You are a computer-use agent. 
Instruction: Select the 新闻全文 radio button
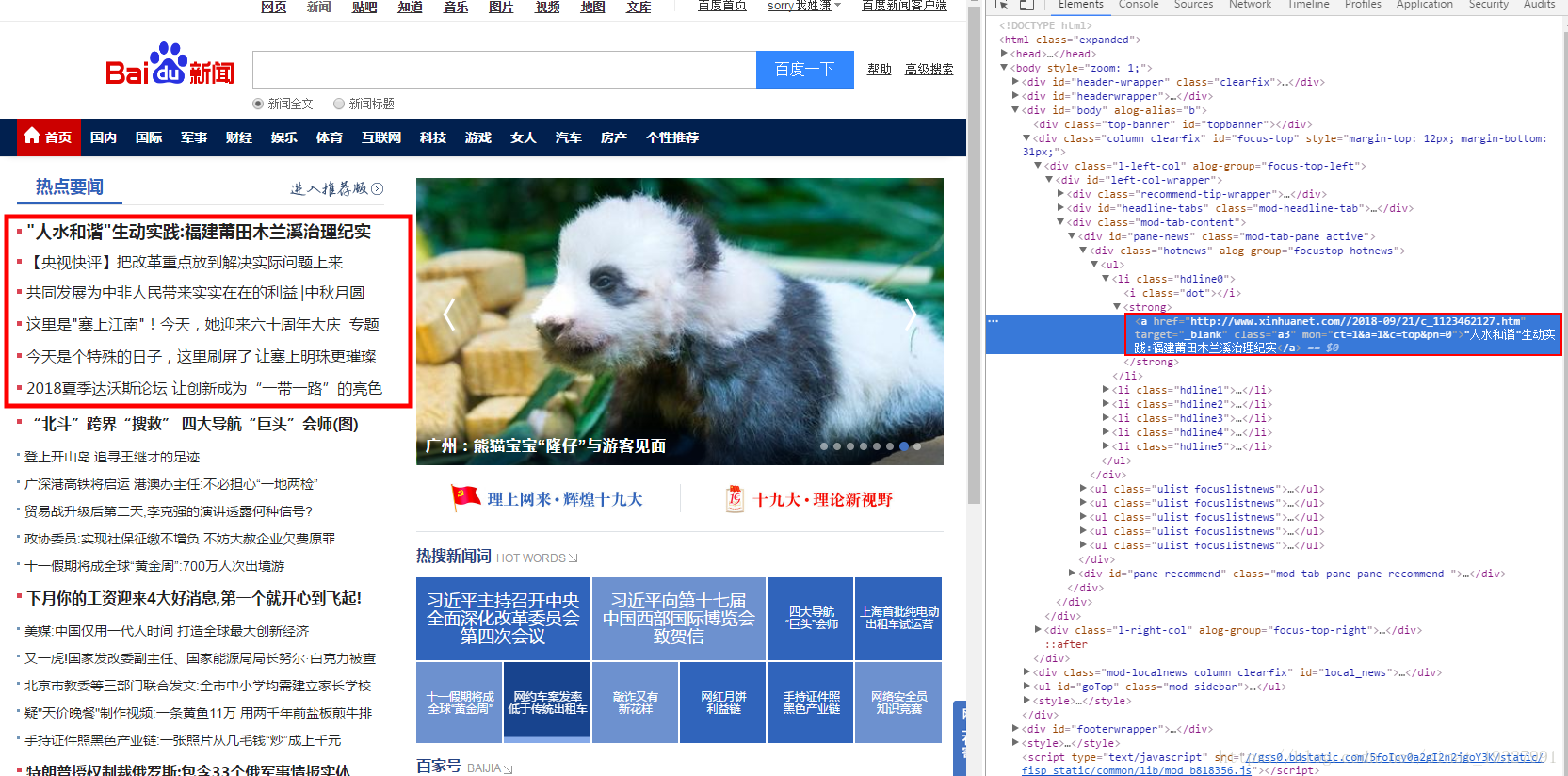coord(258,104)
